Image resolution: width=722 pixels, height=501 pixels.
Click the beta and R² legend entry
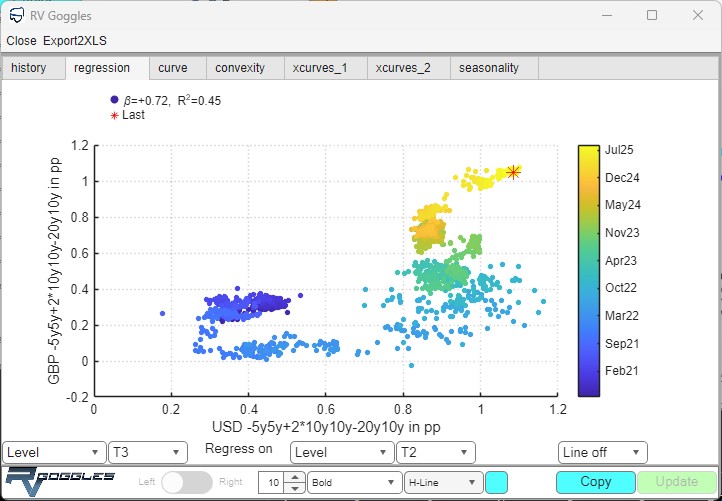[166, 100]
